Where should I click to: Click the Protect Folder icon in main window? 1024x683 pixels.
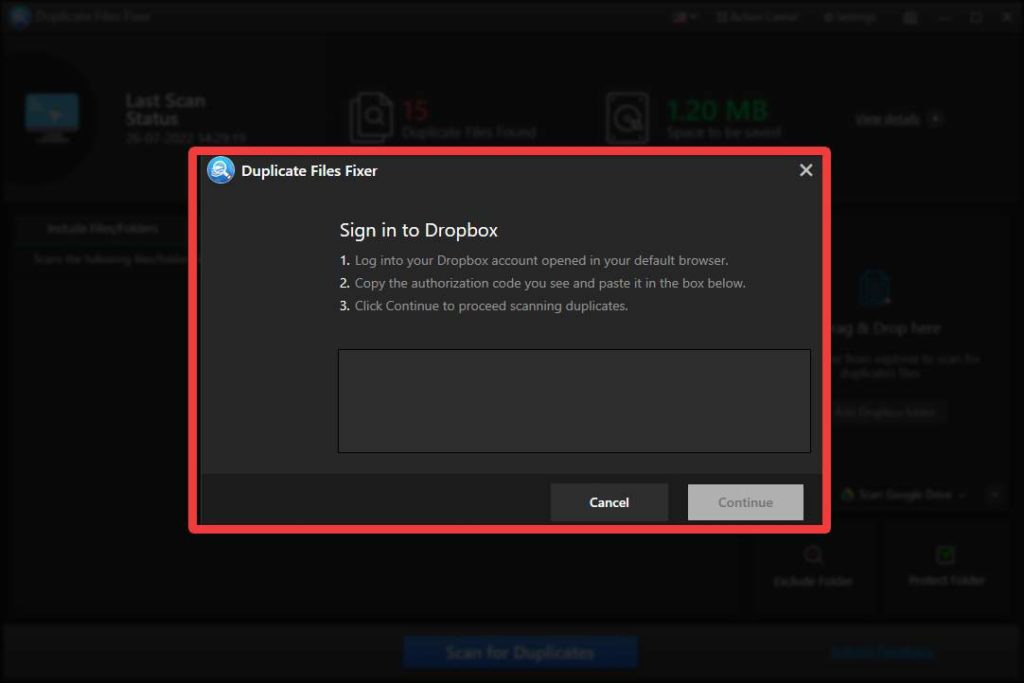coord(946,556)
